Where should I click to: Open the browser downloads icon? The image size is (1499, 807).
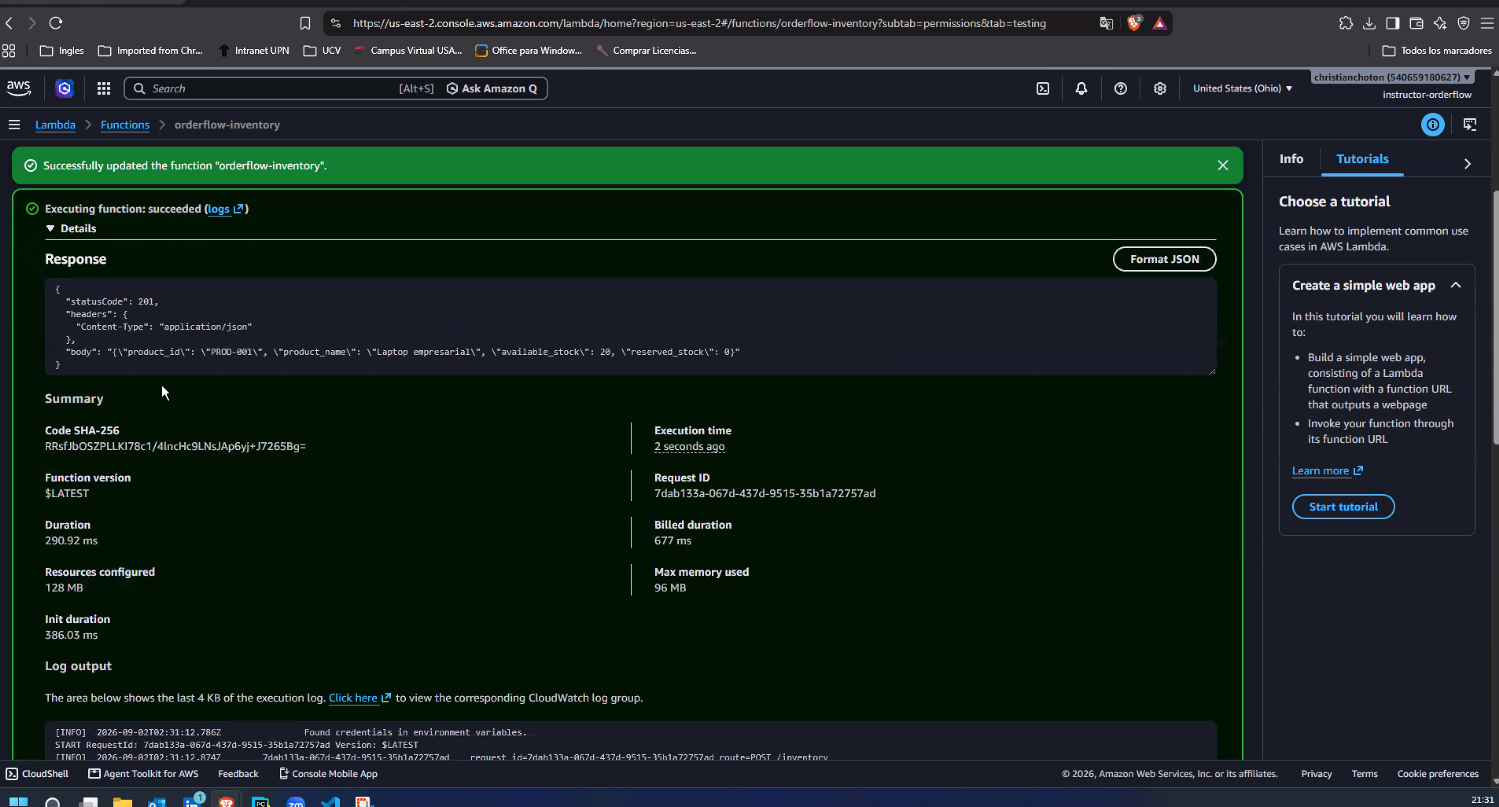(x=1368, y=23)
